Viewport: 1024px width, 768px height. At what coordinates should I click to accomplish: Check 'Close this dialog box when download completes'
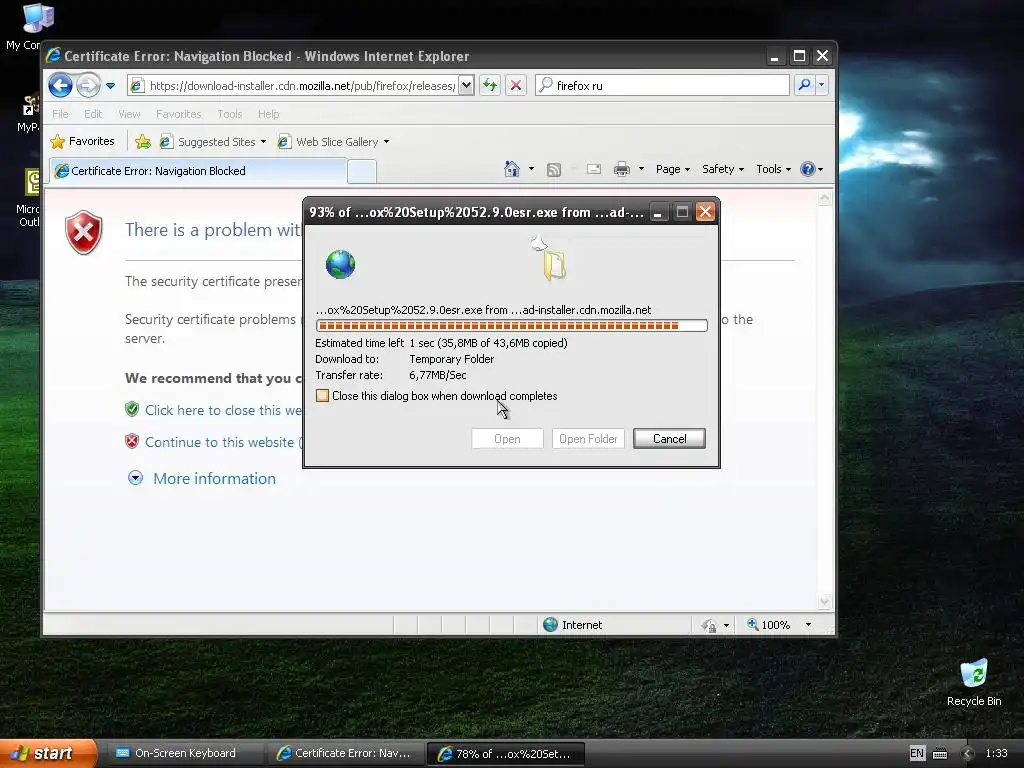[323, 396]
